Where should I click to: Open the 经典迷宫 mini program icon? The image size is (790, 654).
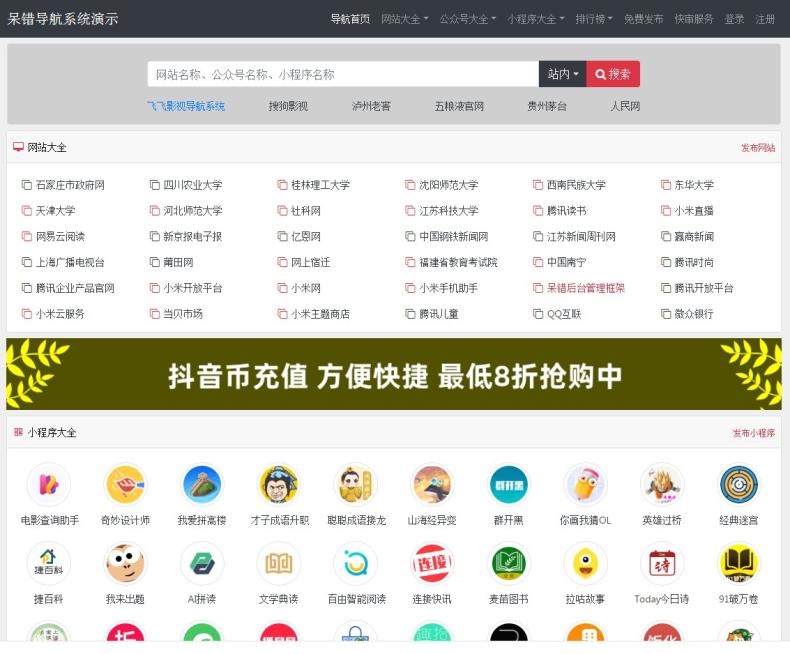pyautogui.click(x=739, y=484)
